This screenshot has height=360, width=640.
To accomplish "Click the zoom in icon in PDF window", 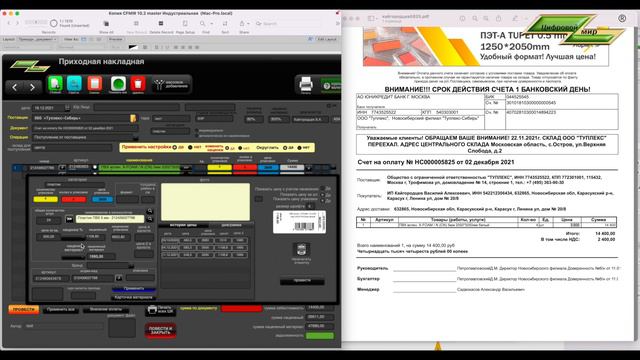I will [486, 18].
